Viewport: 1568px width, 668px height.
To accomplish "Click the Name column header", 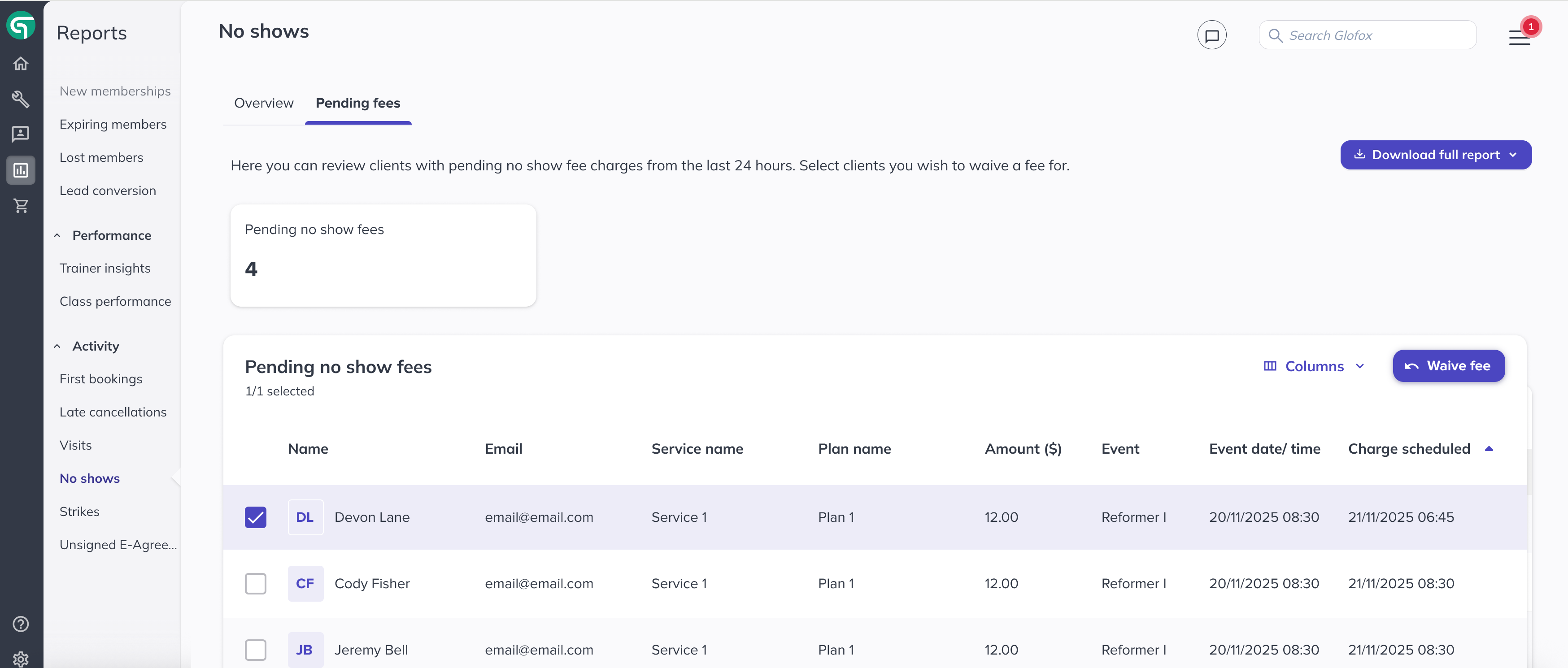I will [308, 449].
